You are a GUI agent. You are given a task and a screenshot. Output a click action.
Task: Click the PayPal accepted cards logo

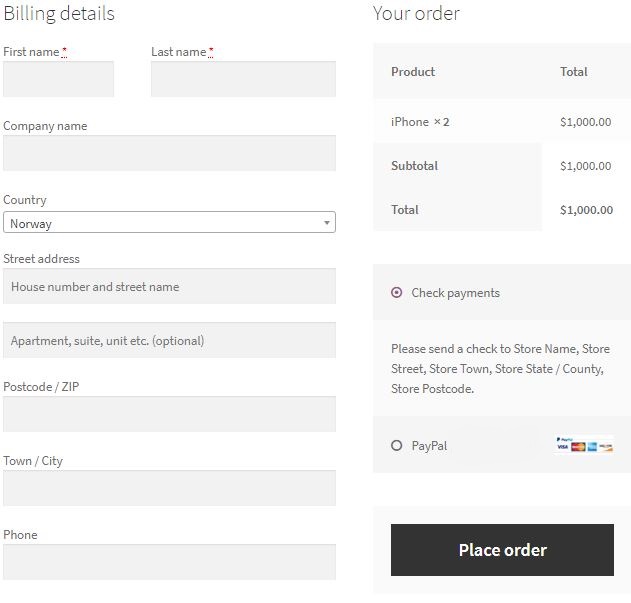point(584,445)
